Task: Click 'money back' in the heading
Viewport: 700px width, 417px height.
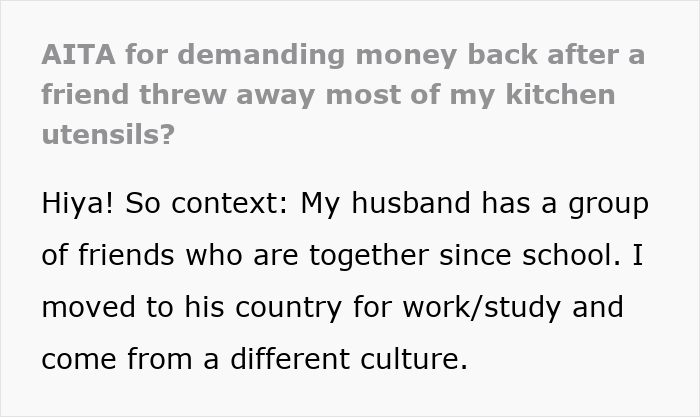Action: (446, 55)
